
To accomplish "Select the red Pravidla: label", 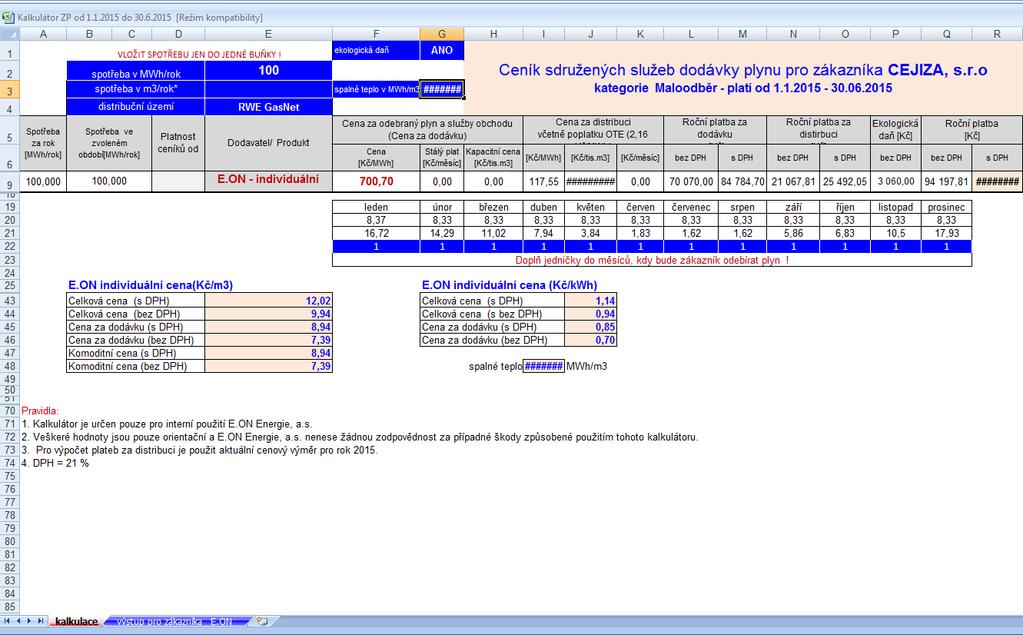I will click(40, 411).
